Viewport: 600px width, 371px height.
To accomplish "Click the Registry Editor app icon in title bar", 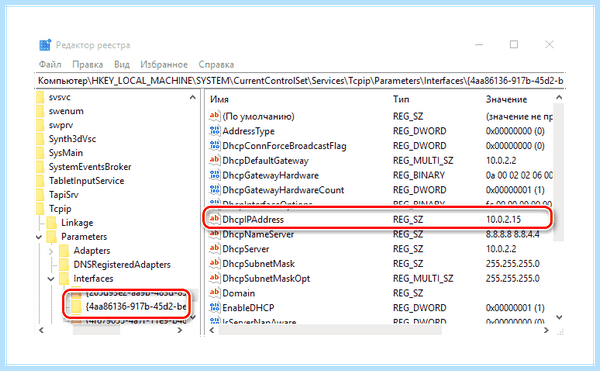I will pos(45,45).
